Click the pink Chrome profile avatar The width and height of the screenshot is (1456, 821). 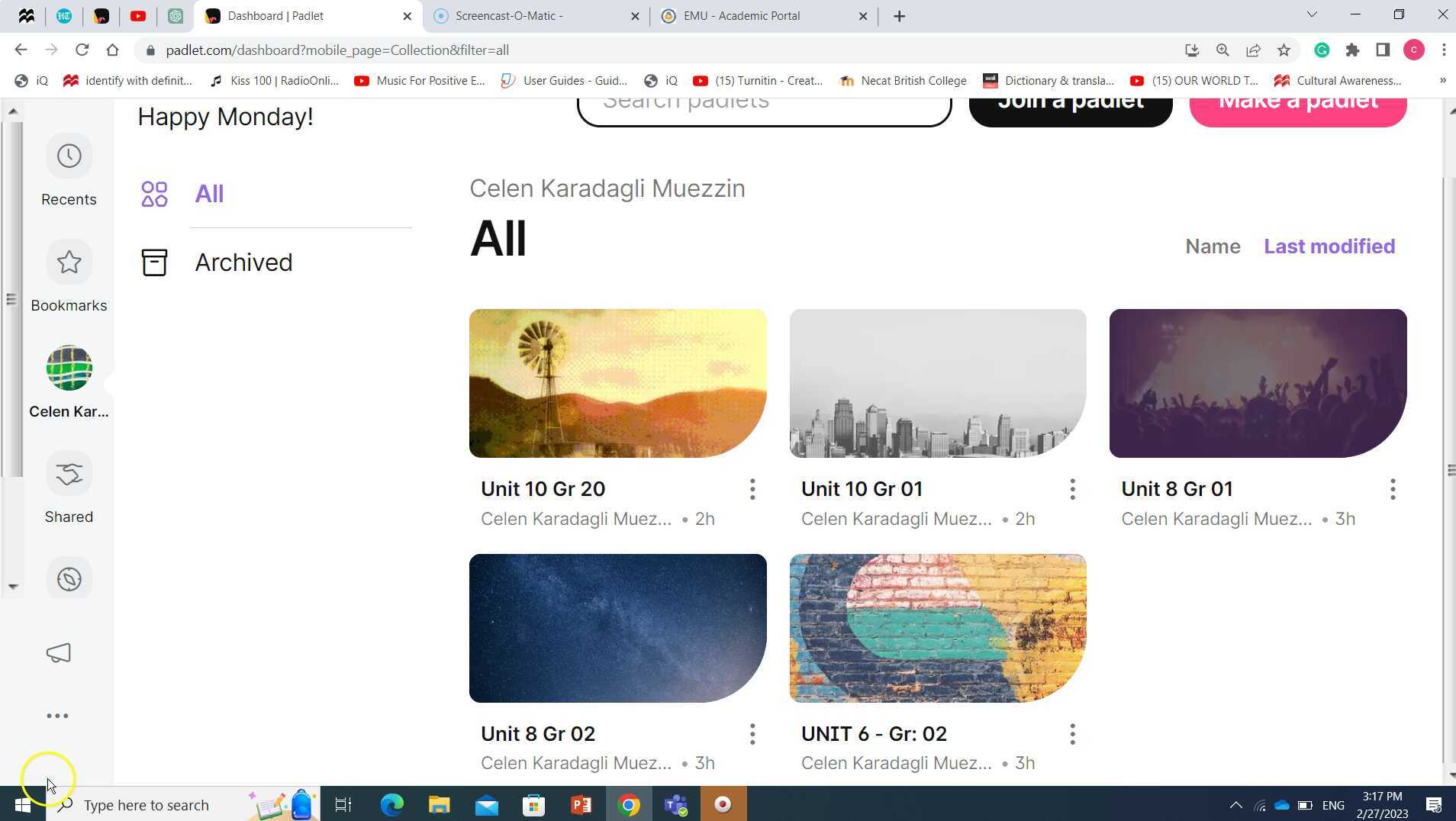1415,50
